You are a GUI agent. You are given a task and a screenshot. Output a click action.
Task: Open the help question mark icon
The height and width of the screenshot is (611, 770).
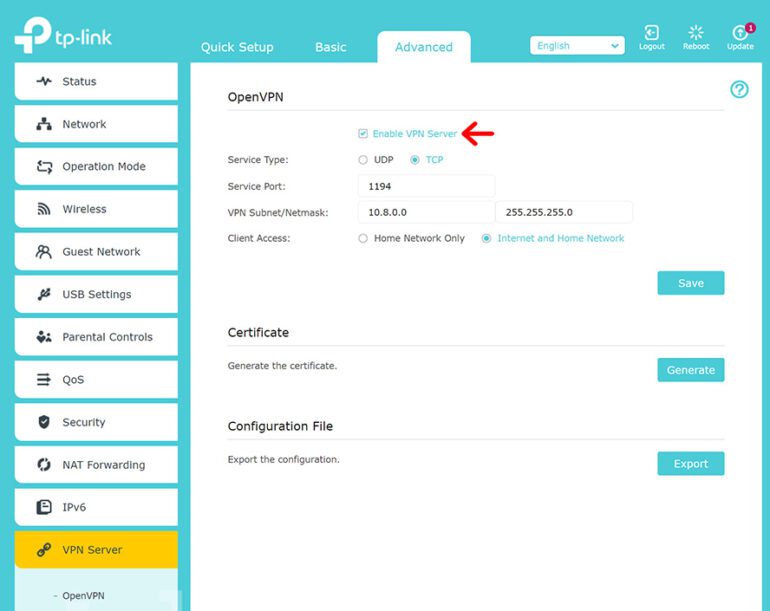point(739,90)
